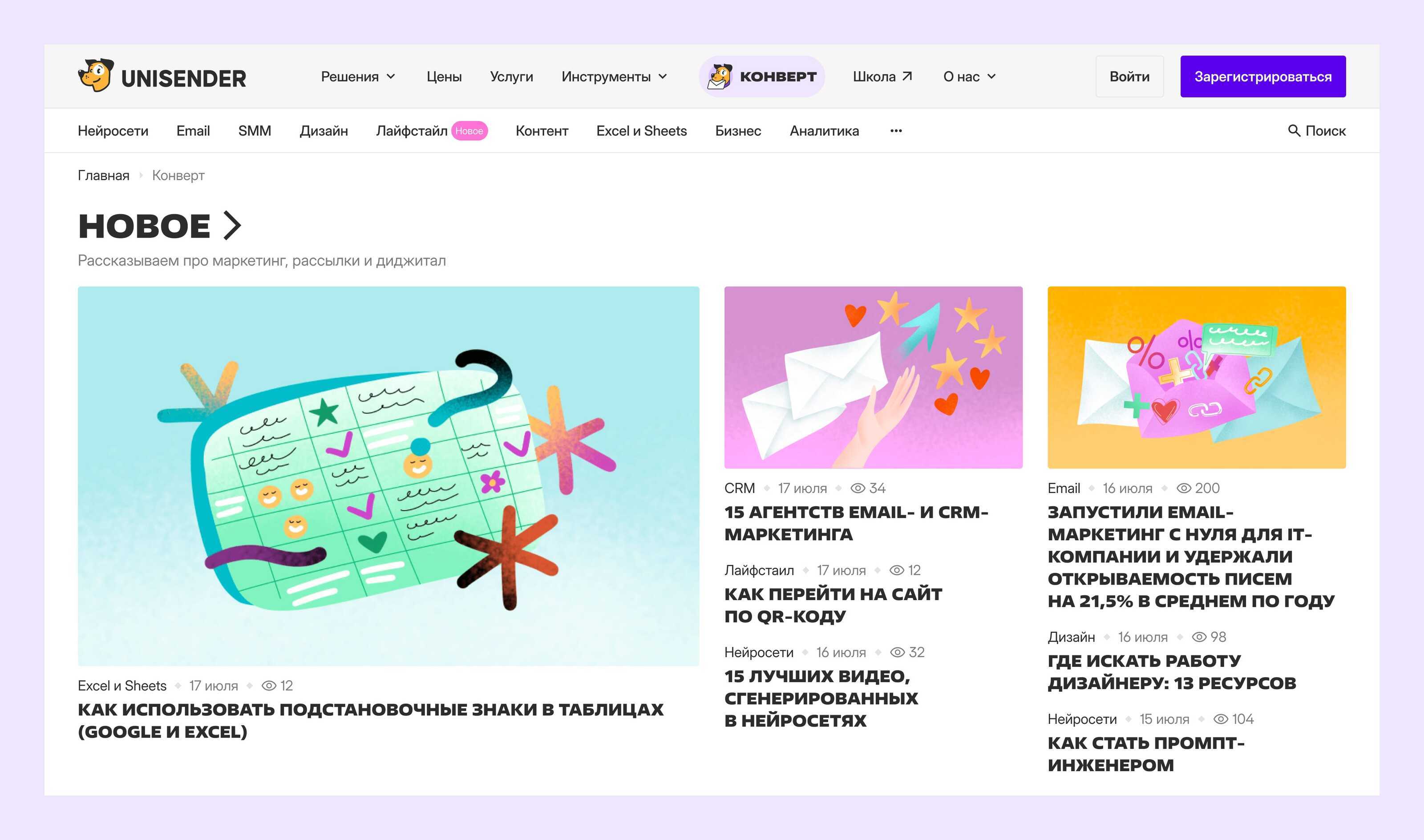
Task: Expand the О нас dropdown
Action: pyautogui.click(x=969, y=77)
